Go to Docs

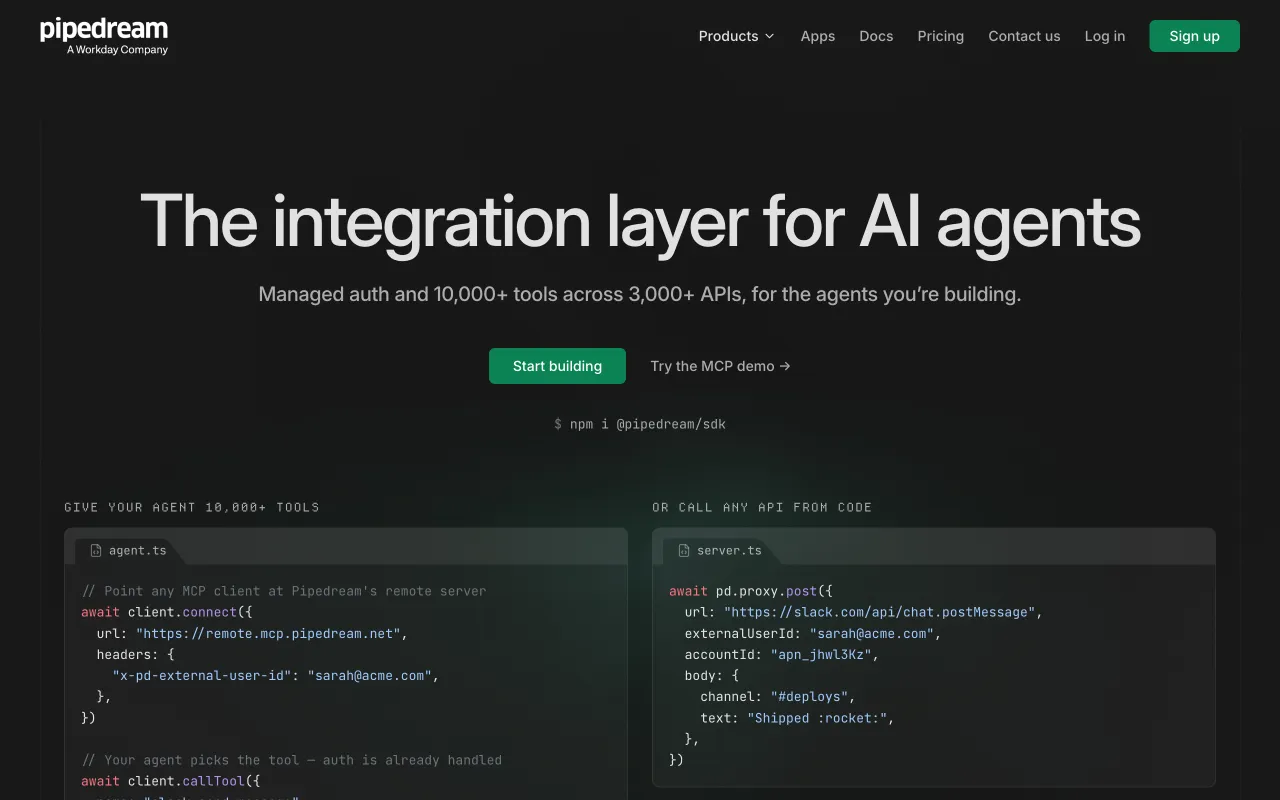click(876, 36)
